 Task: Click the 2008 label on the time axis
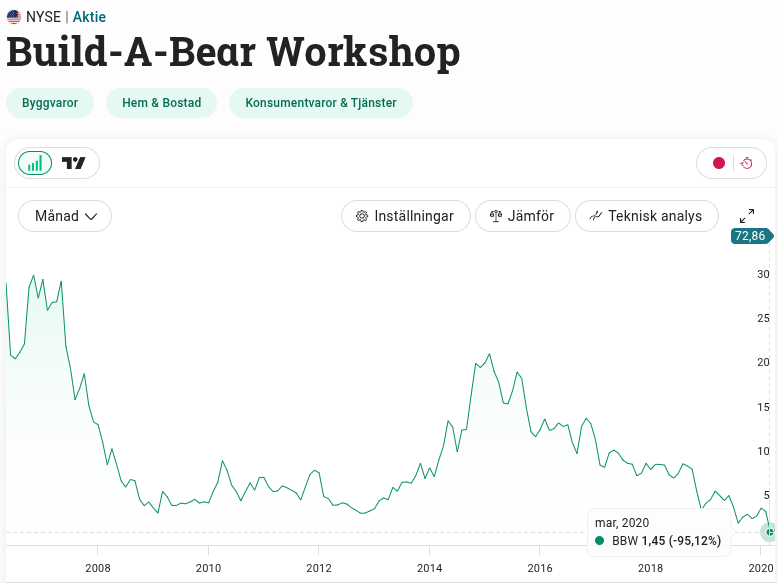[x=98, y=568]
